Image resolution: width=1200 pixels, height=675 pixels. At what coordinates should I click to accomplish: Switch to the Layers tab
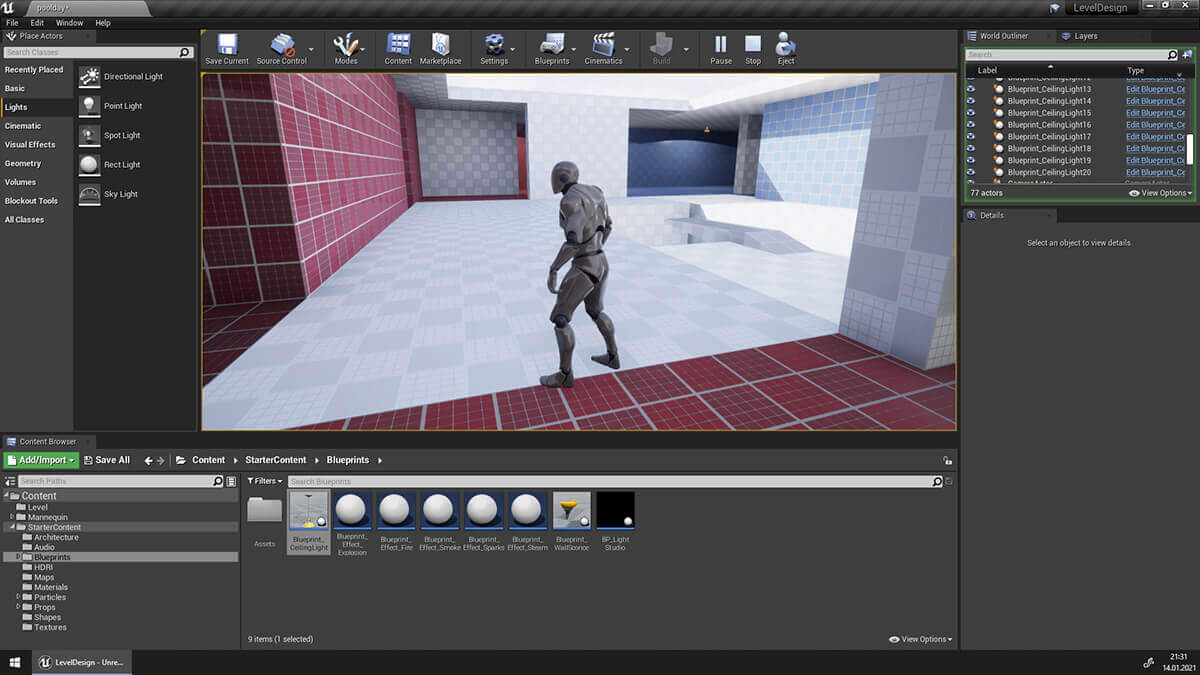coord(1085,36)
